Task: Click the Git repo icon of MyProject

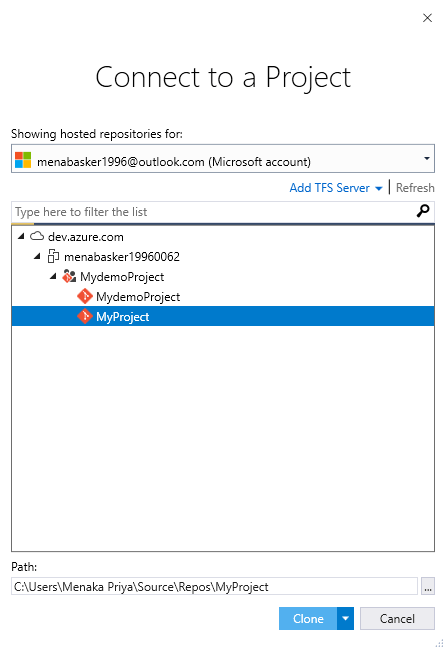Action: (x=85, y=316)
